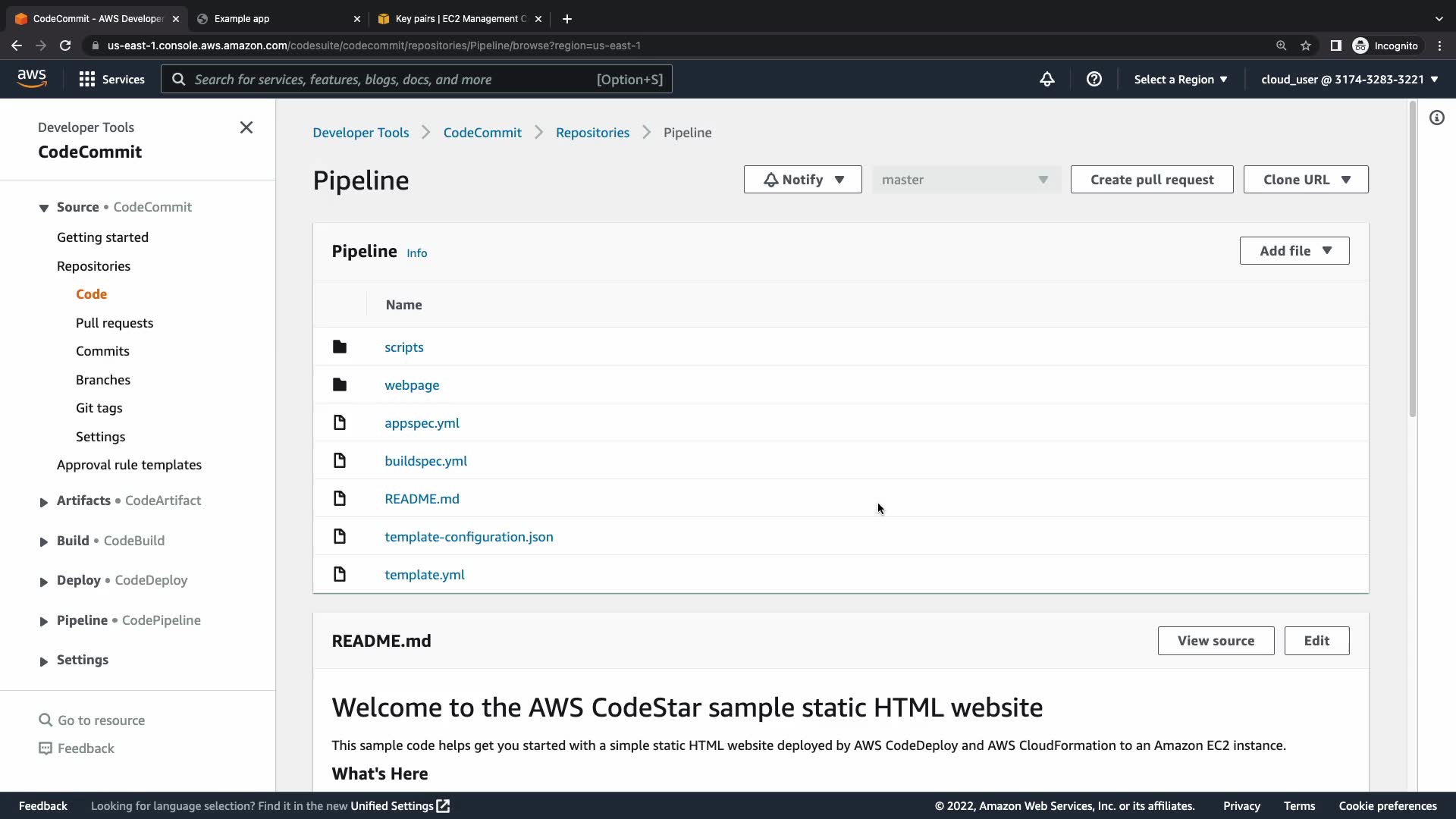Open the AWS help question-mark icon

1094,79
